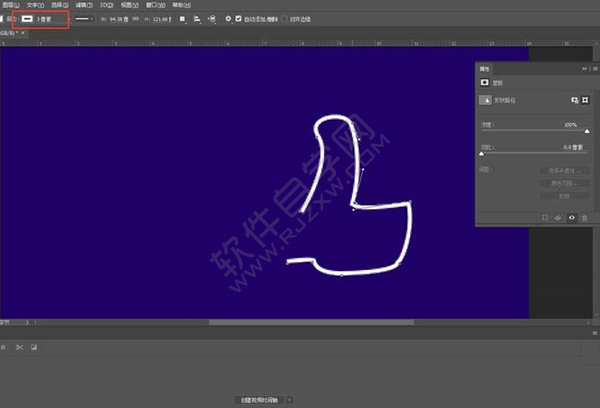
Task: Toggle the Auto Add/Delete checkbox
Action: 238,18
